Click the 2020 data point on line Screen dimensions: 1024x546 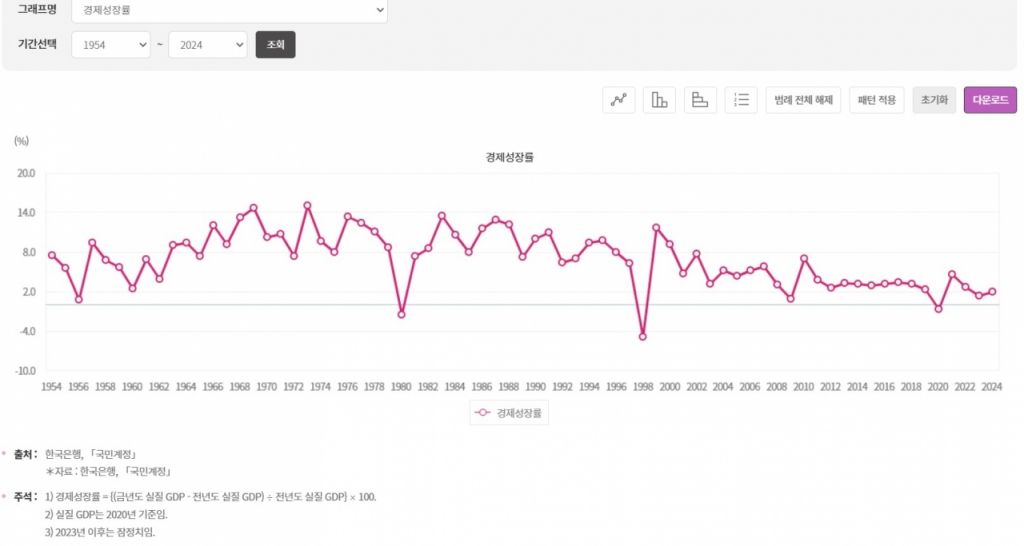point(938,309)
